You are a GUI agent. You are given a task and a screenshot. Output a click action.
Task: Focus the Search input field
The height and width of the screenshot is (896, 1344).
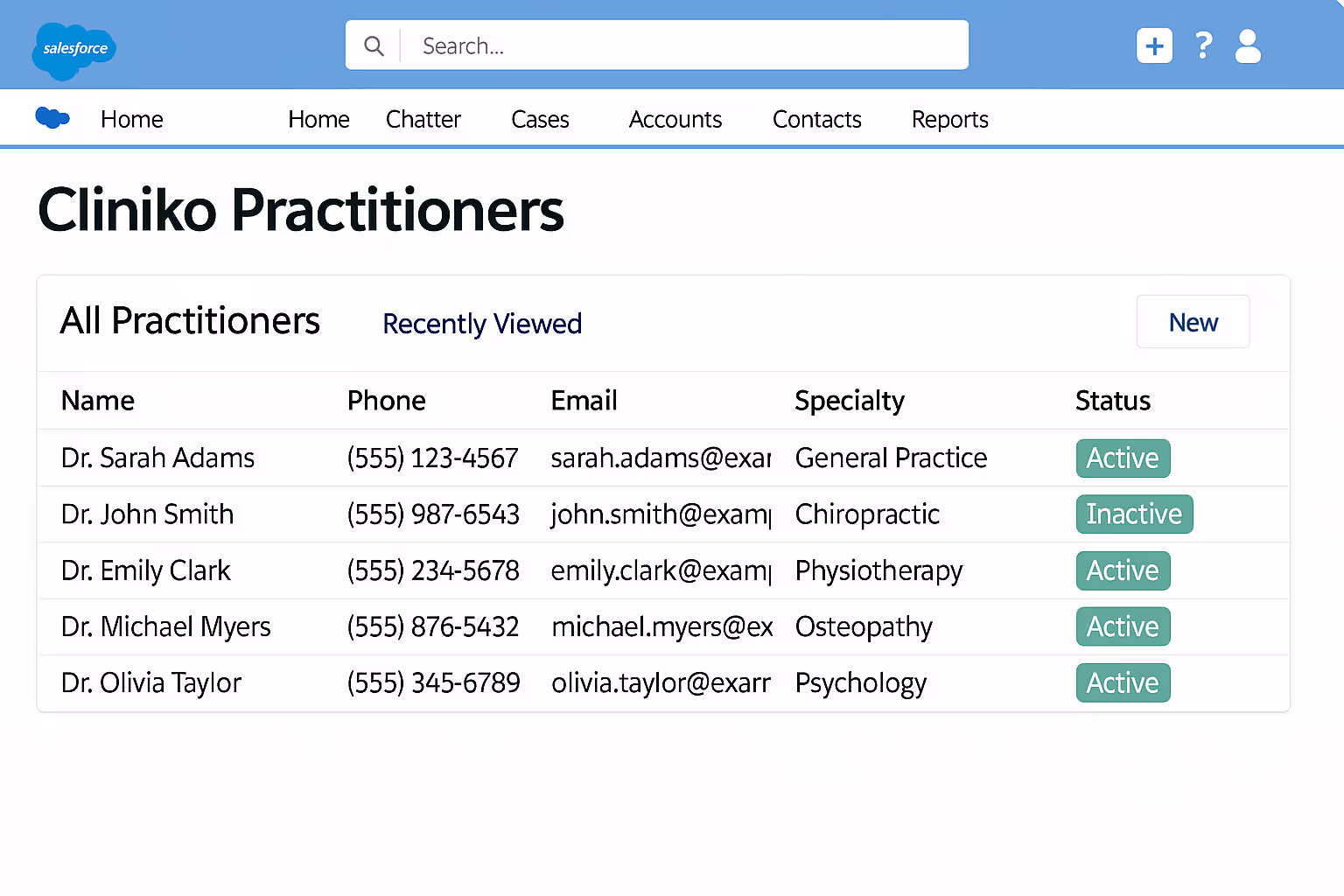click(657, 45)
